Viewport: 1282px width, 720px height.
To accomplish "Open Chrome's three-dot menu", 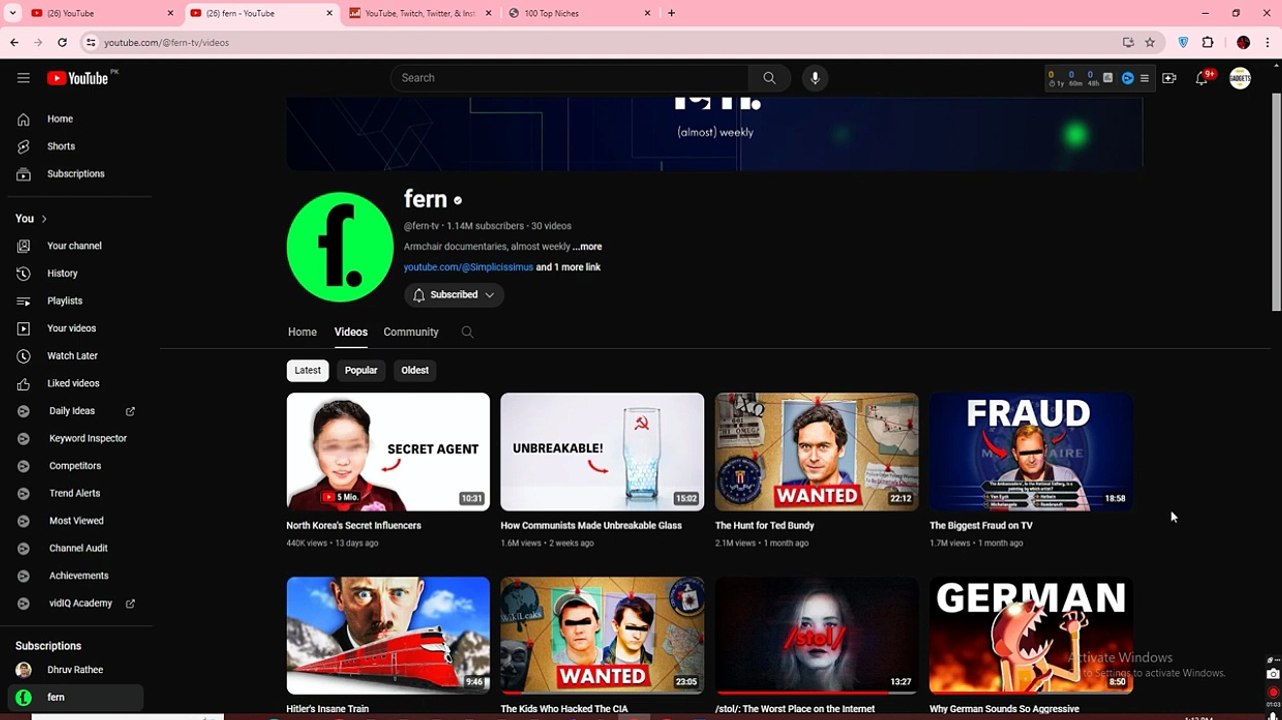I will click(x=1267, y=42).
